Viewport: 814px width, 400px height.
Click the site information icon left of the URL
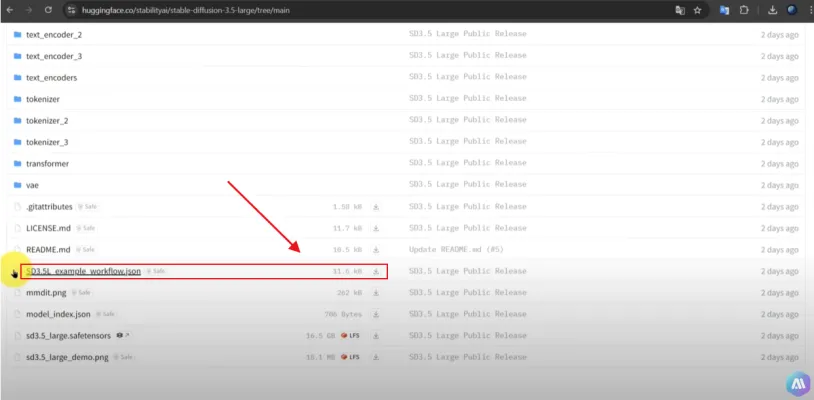[x=72, y=10]
